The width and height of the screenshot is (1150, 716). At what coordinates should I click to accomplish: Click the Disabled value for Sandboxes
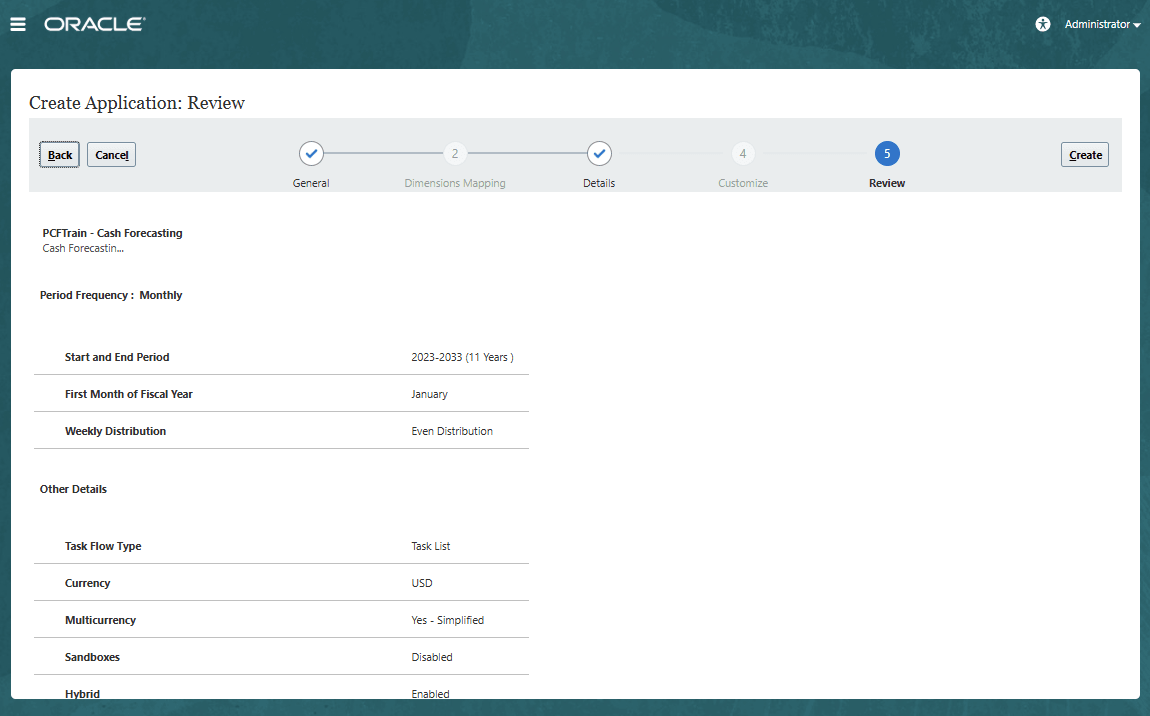click(431, 657)
